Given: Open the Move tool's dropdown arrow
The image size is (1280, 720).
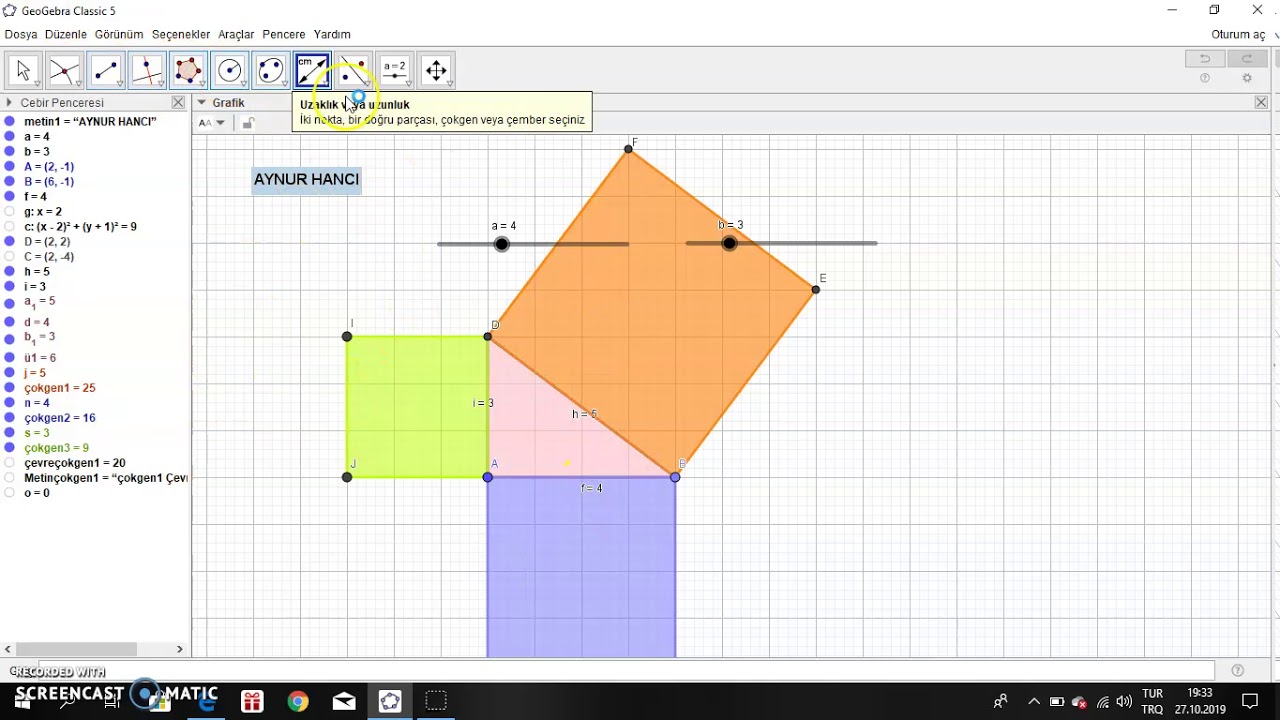Looking at the screenshot, I should (x=38, y=84).
